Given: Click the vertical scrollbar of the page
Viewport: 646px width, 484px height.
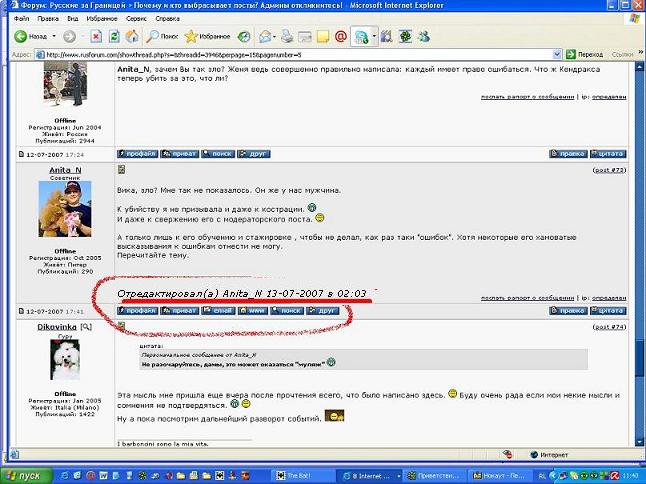Looking at the screenshot, I should coord(639,250).
